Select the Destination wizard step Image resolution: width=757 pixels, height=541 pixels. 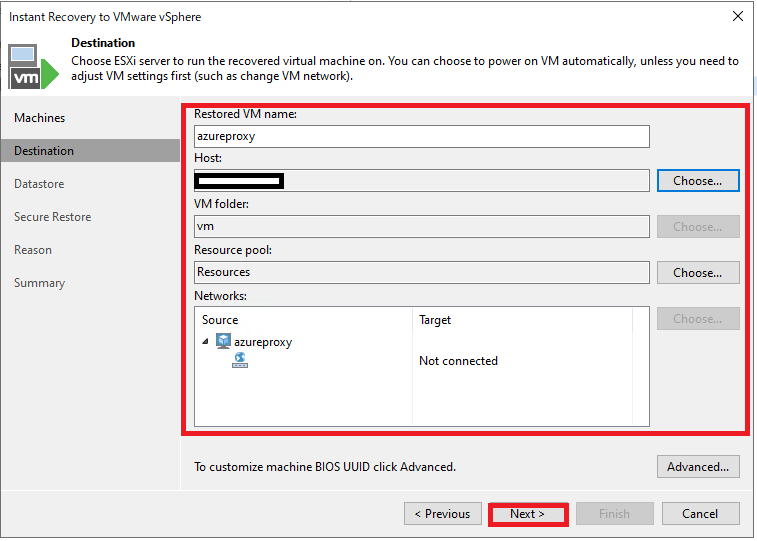tap(91, 151)
